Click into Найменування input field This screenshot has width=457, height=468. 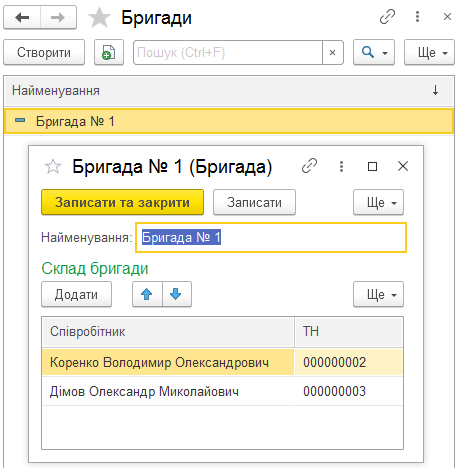[271, 238]
